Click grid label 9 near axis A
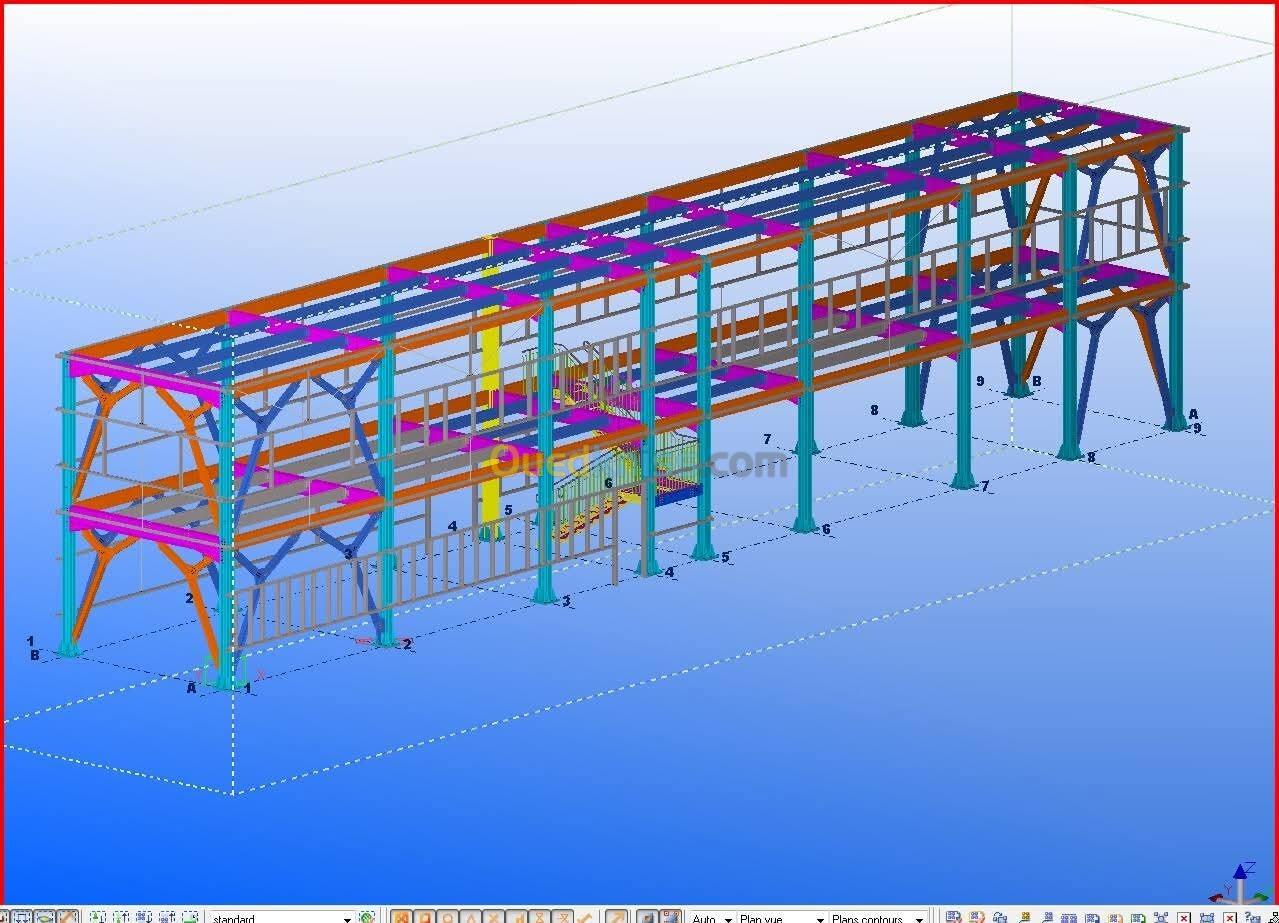The image size is (1279, 923). tap(1197, 428)
